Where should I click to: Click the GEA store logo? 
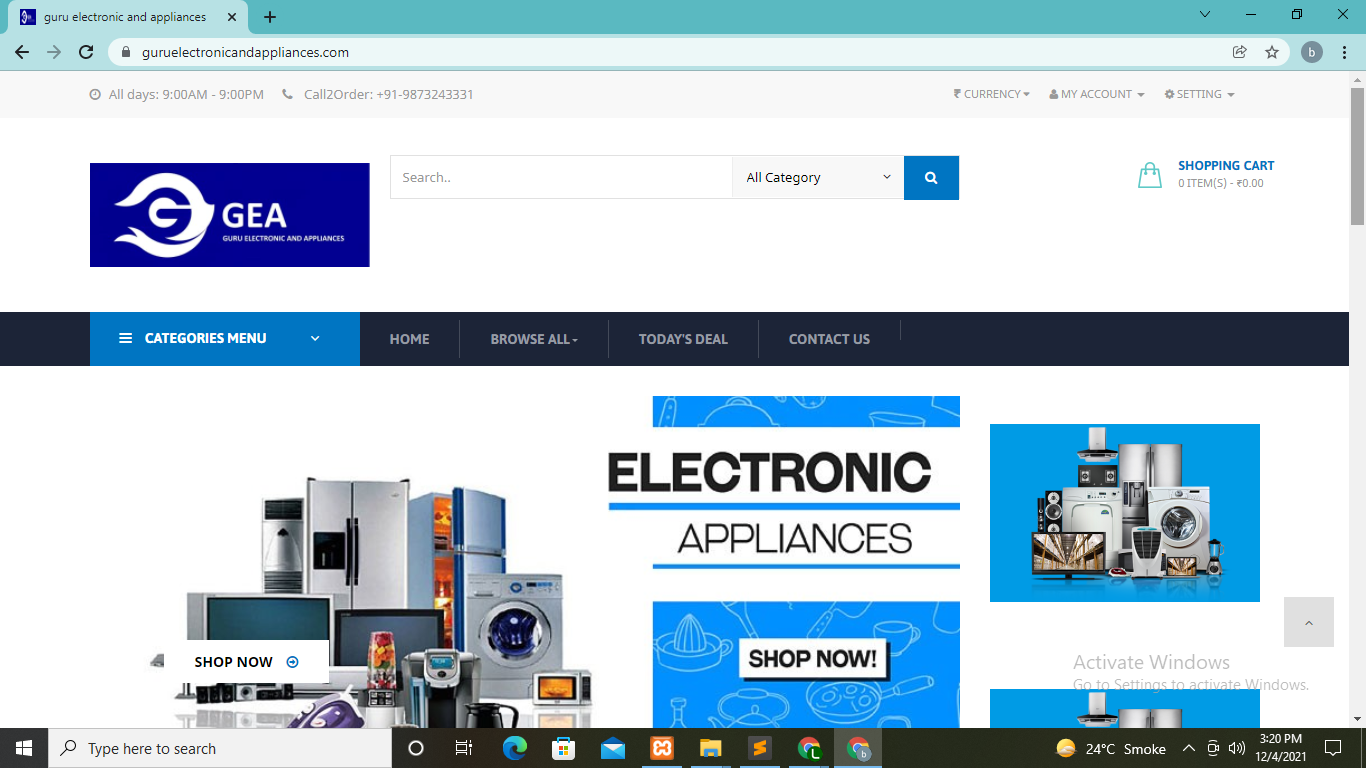229,215
